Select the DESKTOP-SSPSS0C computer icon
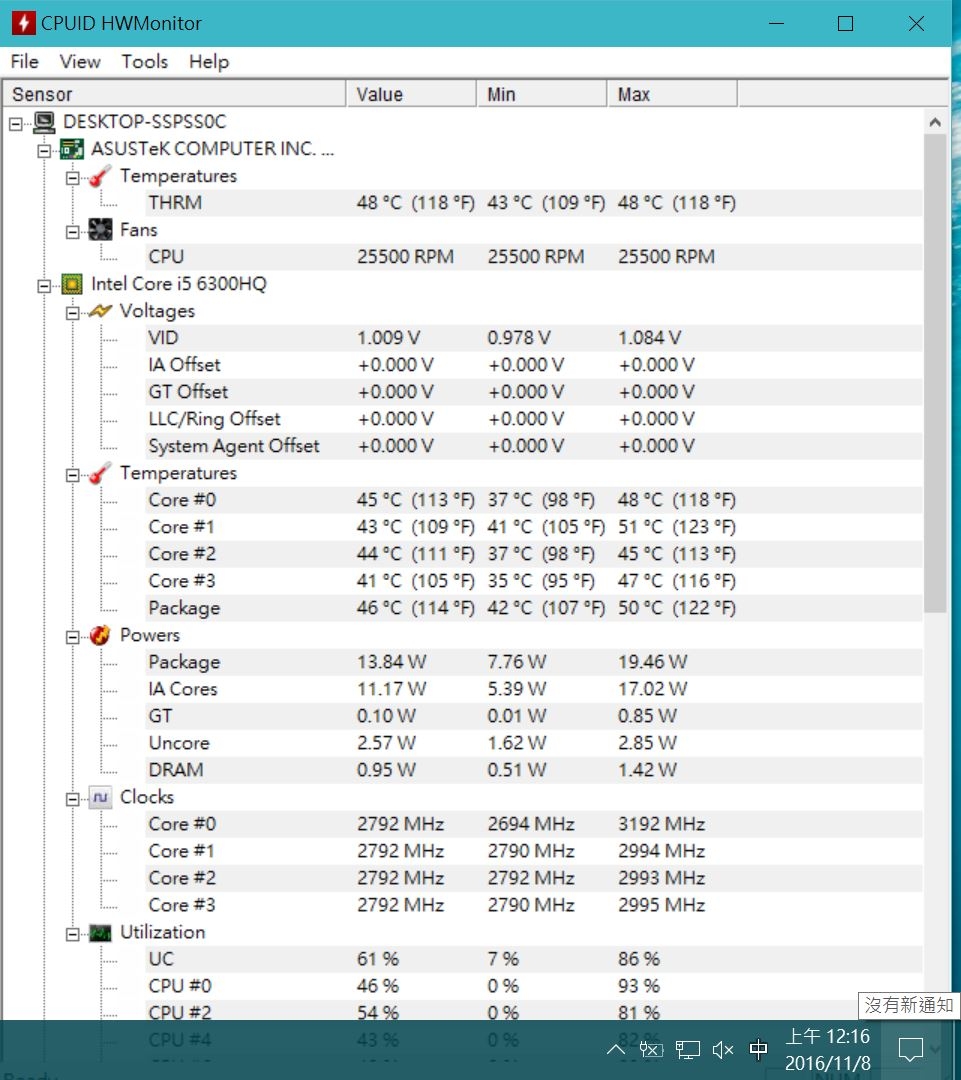 click(44, 123)
